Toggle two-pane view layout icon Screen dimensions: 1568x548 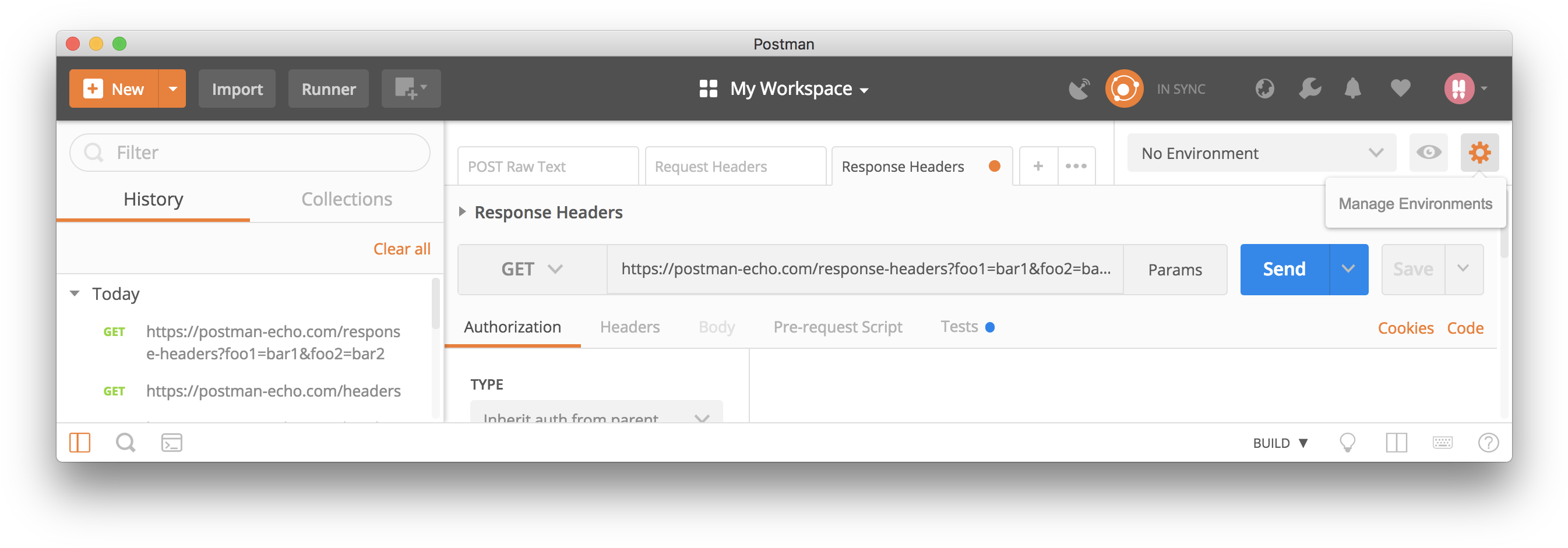[1396, 443]
